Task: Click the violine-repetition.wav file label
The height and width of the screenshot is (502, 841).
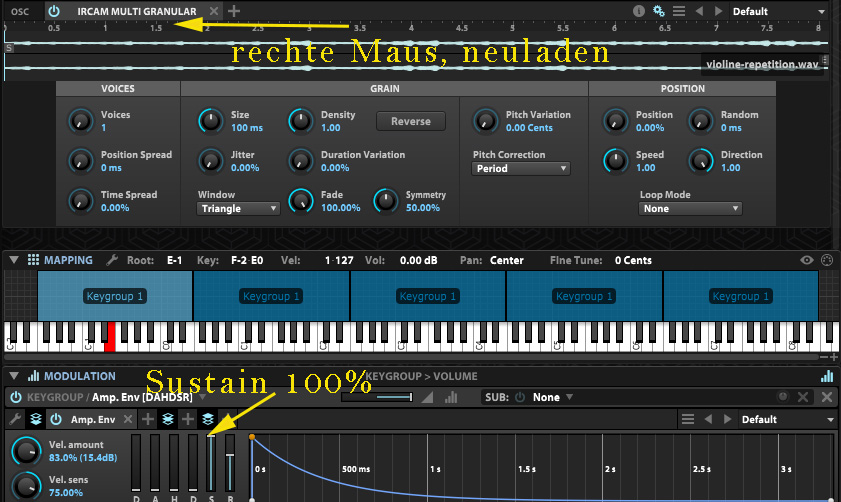Action: pos(762,64)
